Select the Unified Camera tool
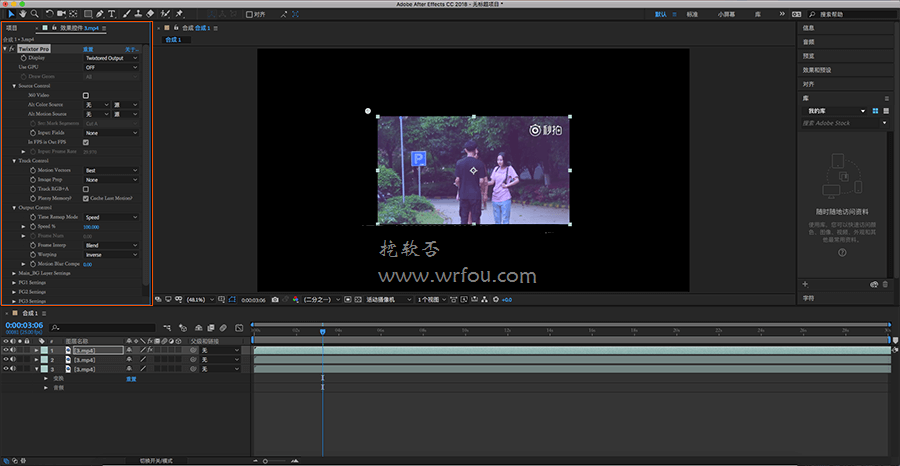 click(61, 14)
